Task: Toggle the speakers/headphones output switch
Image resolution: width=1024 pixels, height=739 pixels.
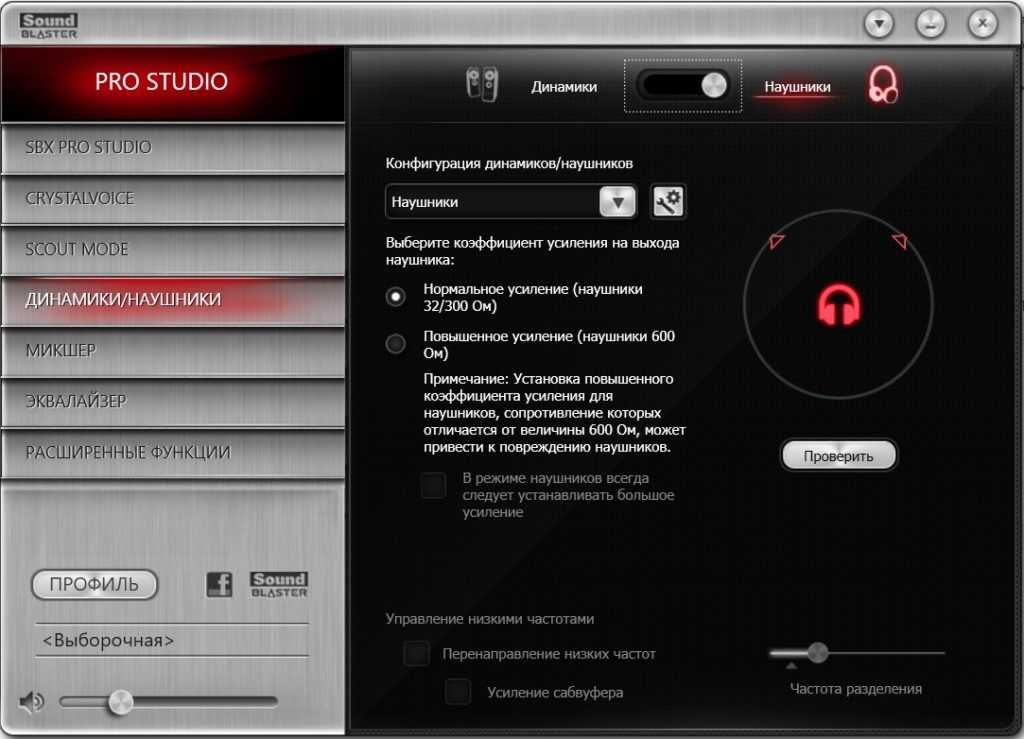Action: (683, 86)
